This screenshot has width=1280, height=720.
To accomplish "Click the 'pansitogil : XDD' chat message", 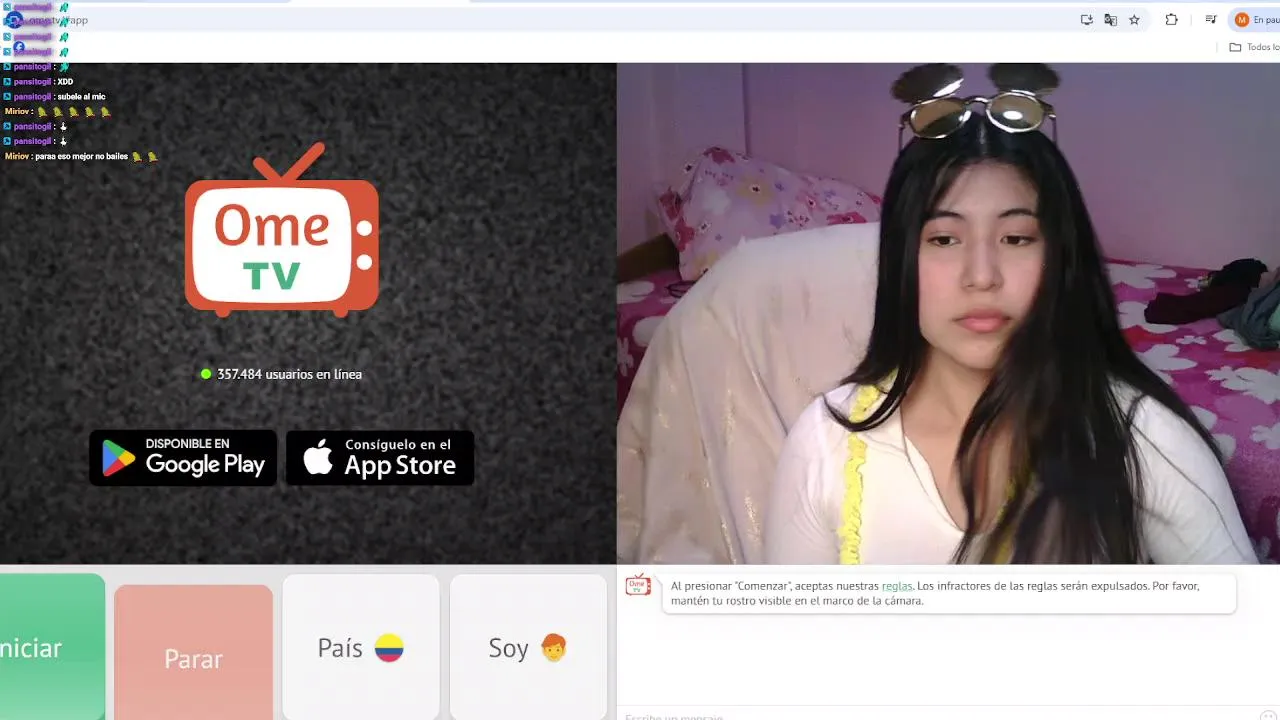I will point(38,82).
